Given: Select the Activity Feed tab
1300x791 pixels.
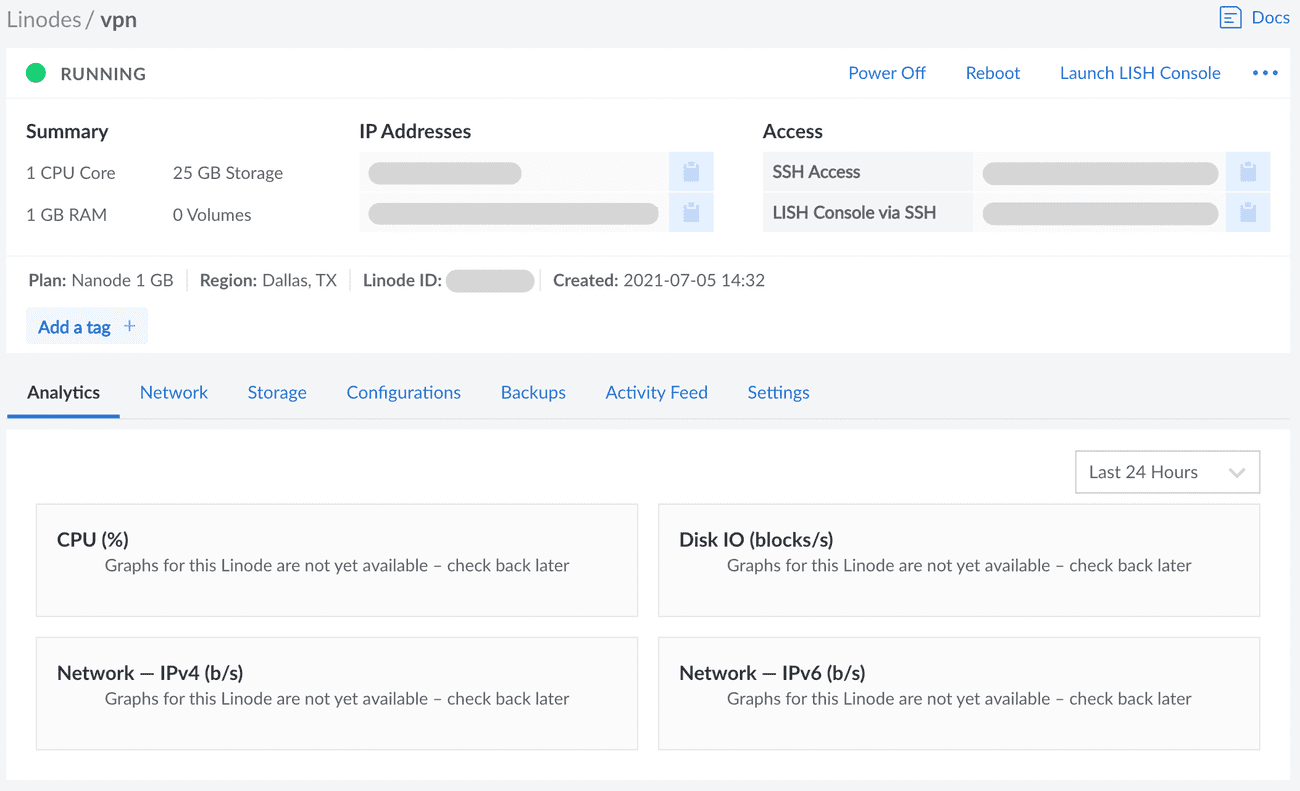Looking at the screenshot, I should pyautogui.click(x=656, y=392).
